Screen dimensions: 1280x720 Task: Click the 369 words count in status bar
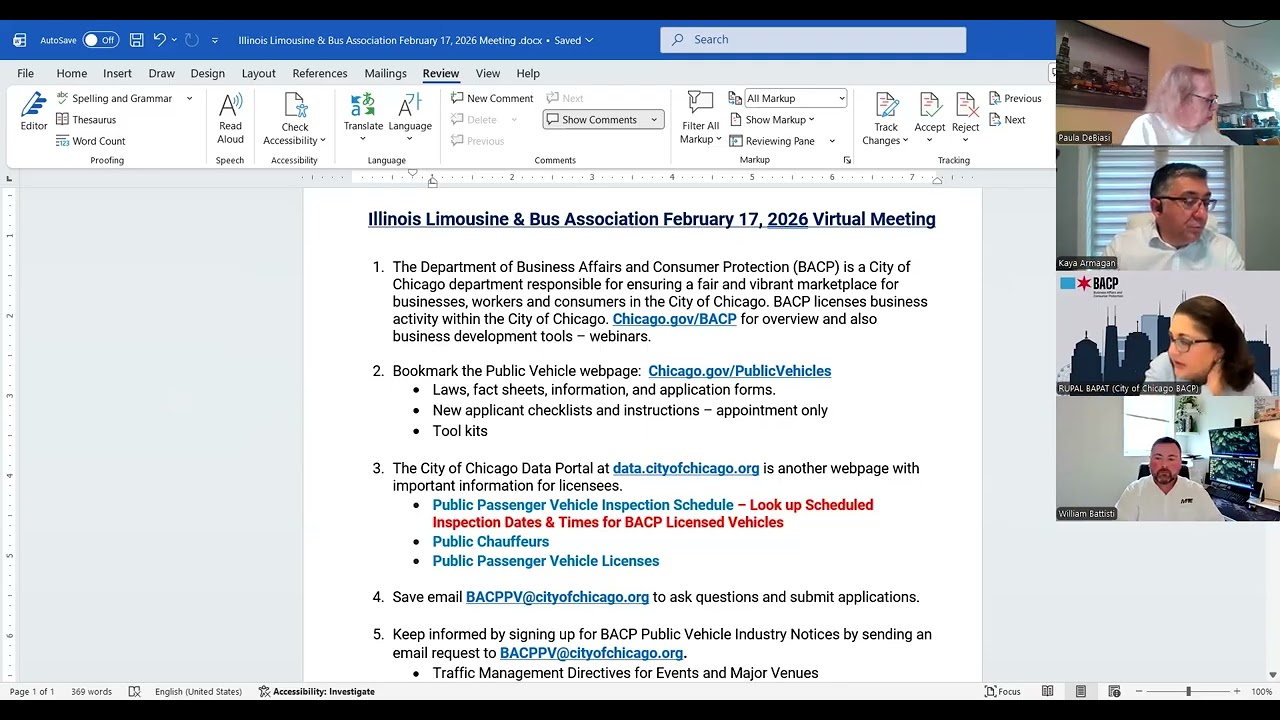91,691
